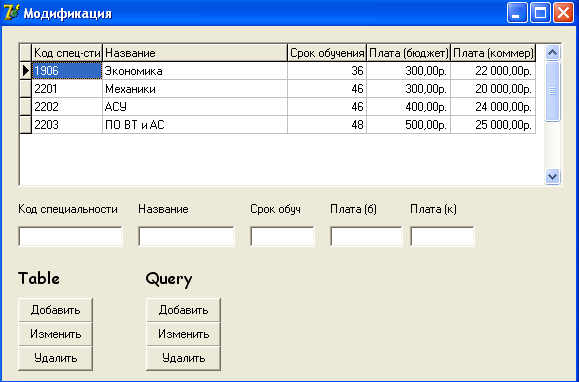Click the Delphi app icon in title bar
This screenshot has height=382, width=579.
[x=11, y=13]
